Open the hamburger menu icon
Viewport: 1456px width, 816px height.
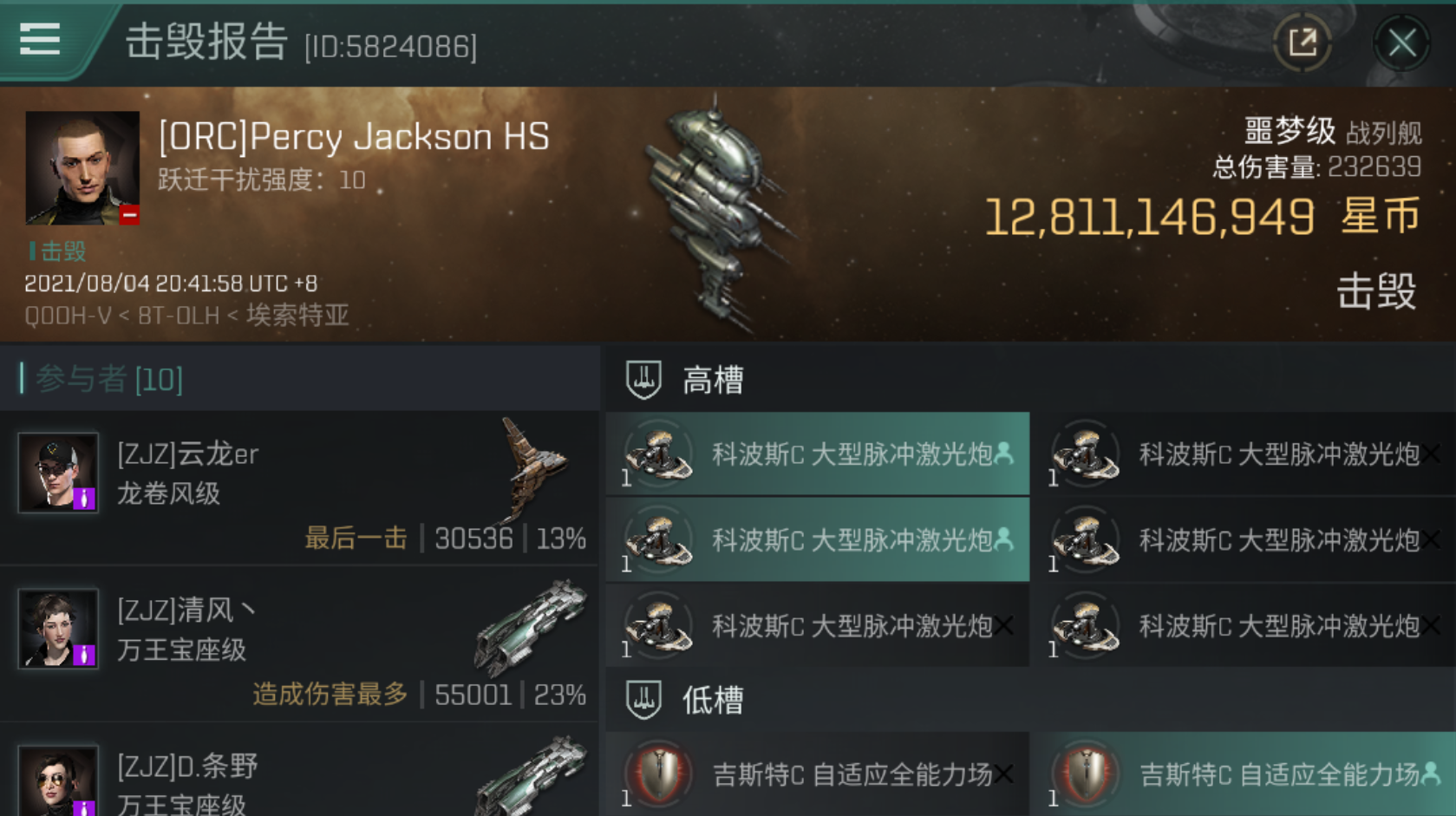(x=40, y=39)
